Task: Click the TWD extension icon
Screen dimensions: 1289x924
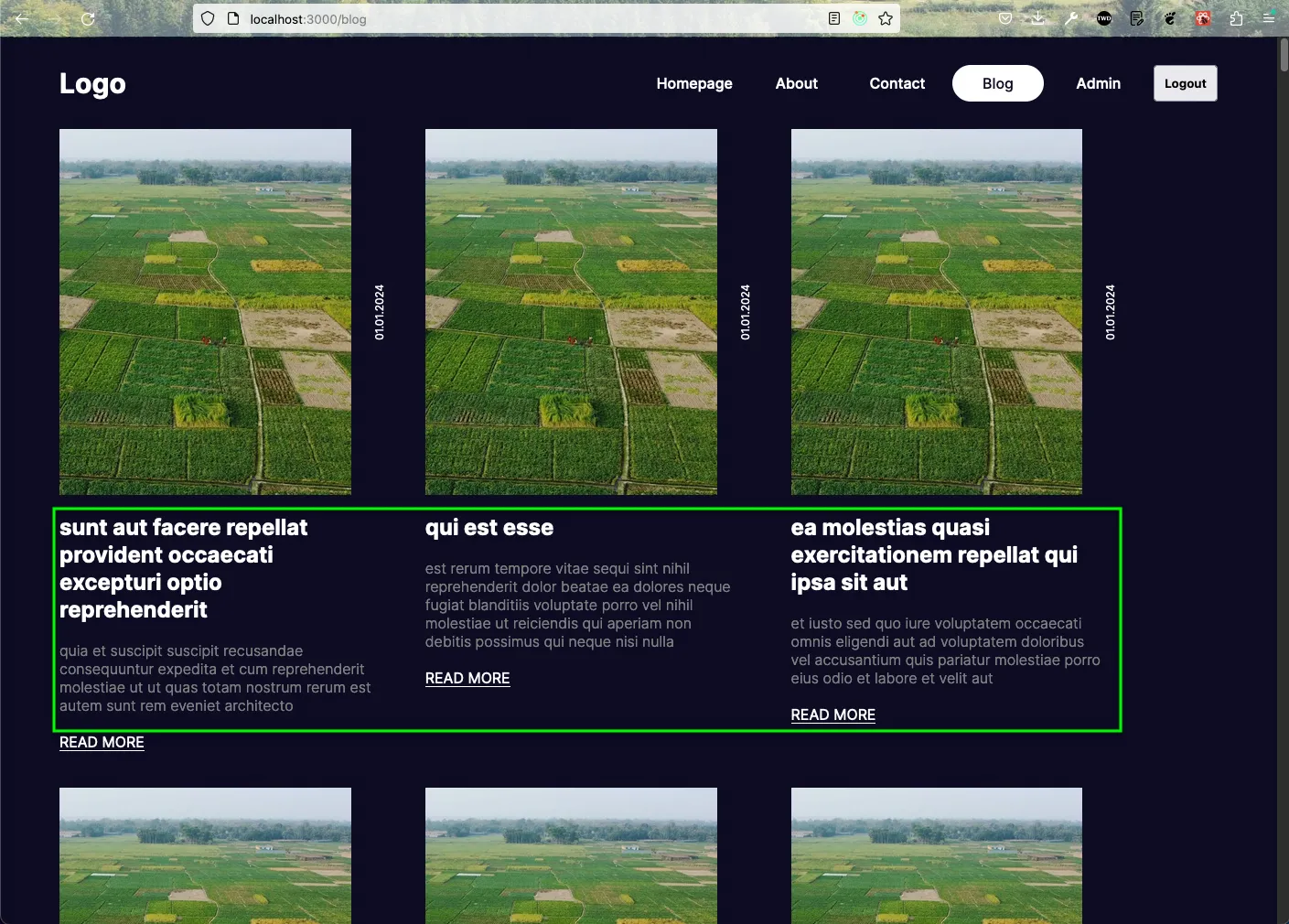Action: [x=1104, y=18]
